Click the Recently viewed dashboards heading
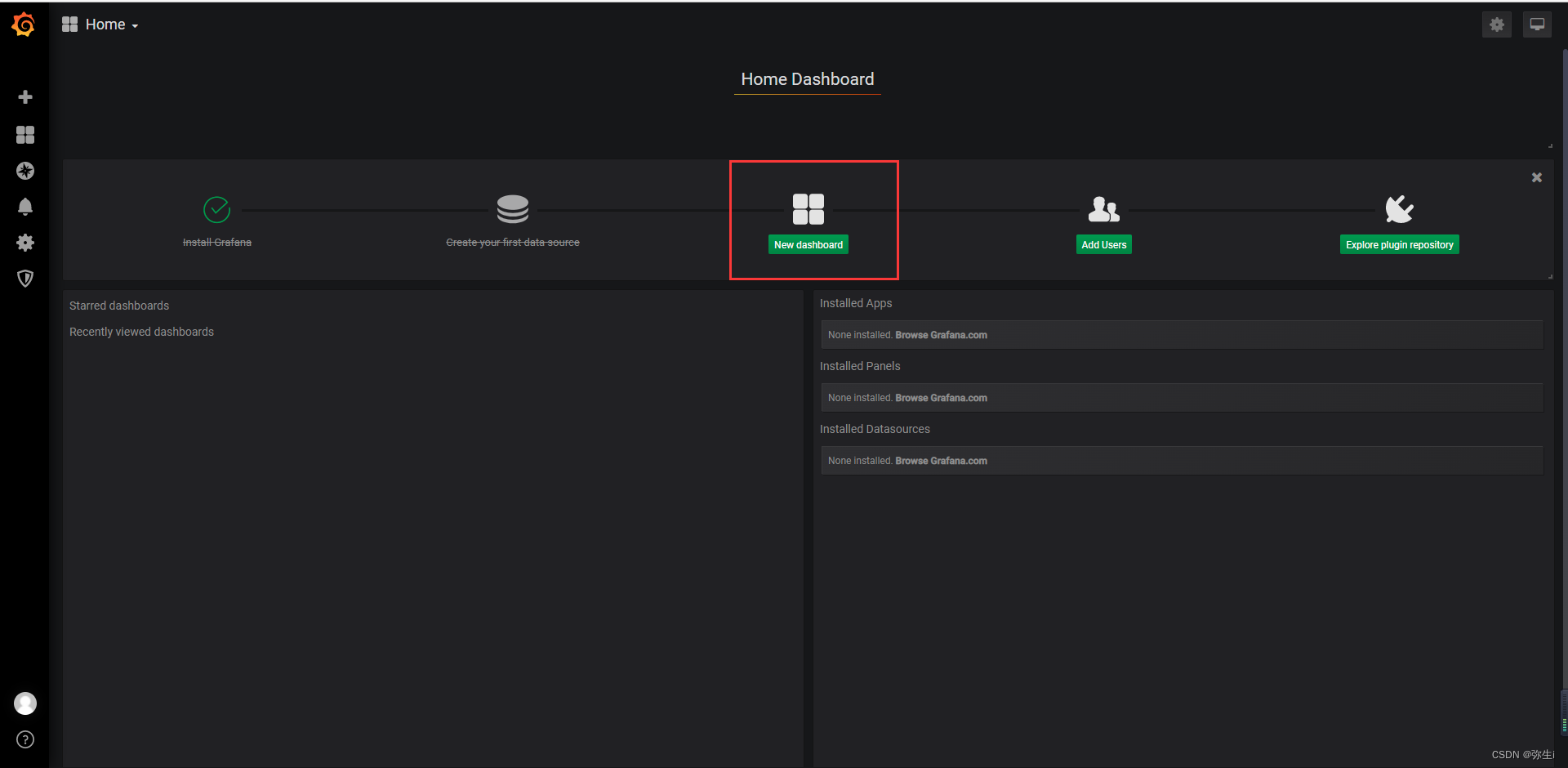The width and height of the screenshot is (1568, 768). click(x=141, y=332)
